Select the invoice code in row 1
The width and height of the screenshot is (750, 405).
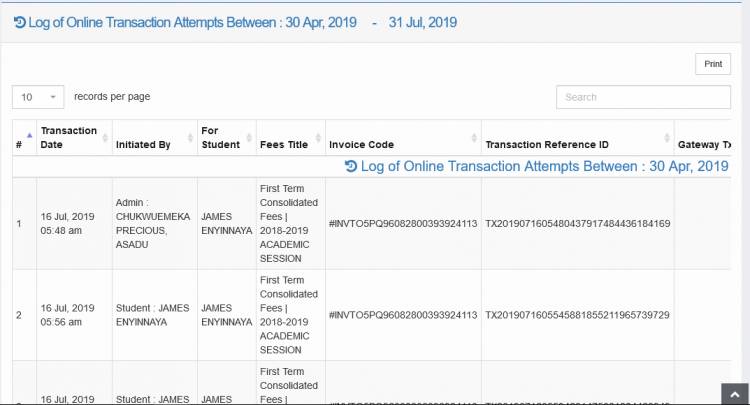(402, 224)
